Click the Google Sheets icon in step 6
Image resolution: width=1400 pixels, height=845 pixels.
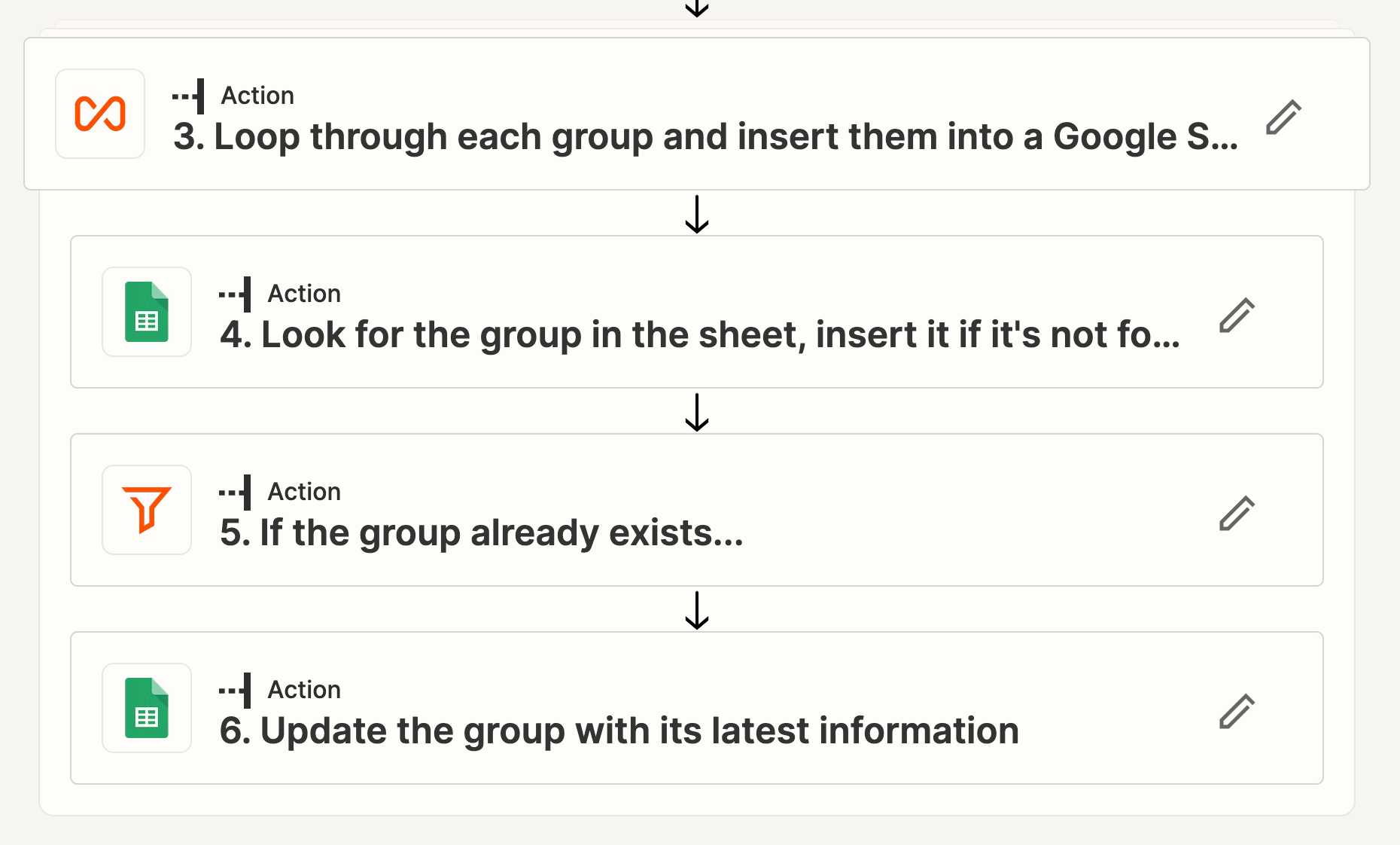[x=147, y=708]
